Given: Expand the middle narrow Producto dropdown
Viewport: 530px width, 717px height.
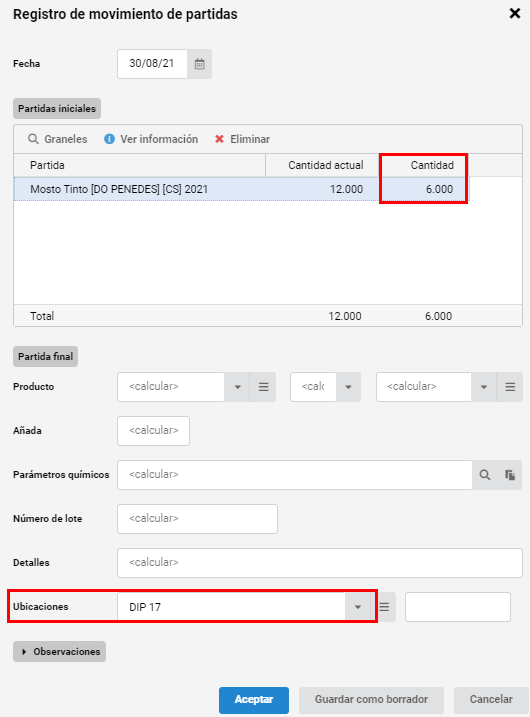Looking at the screenshot, I should click(x=348, y=387).
